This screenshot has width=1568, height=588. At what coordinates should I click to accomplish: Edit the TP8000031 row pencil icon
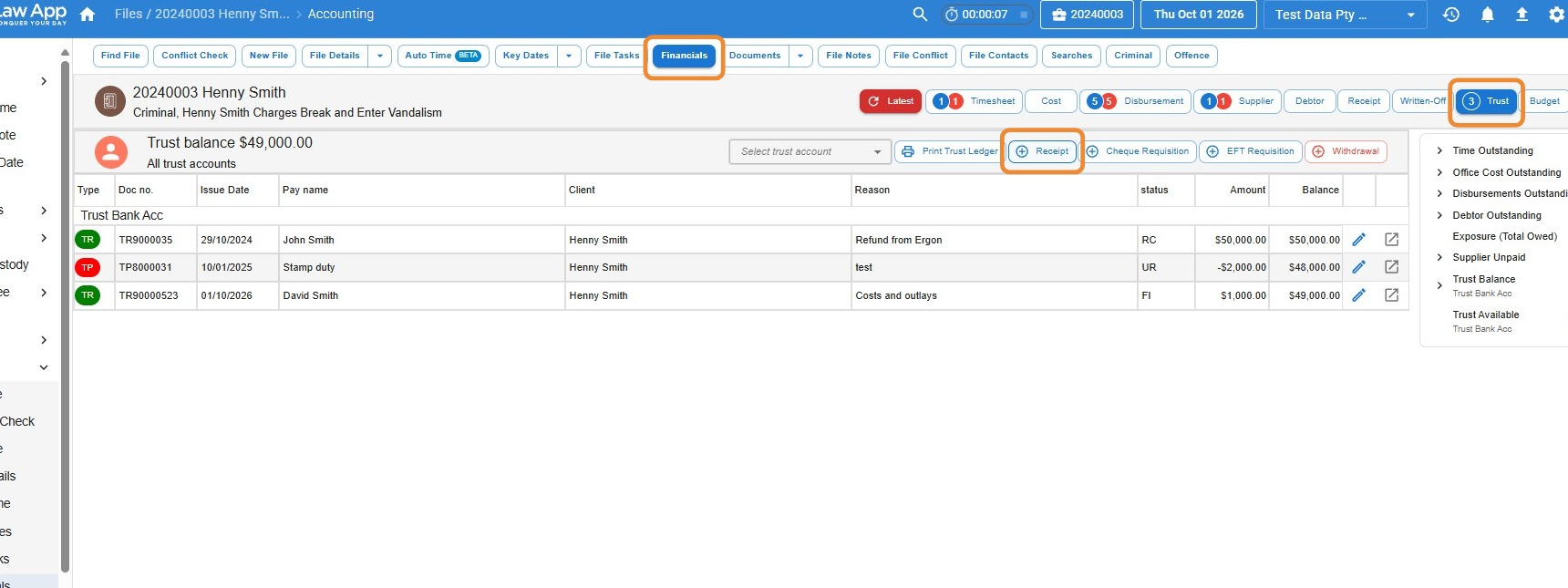(x=1358, y=267)
